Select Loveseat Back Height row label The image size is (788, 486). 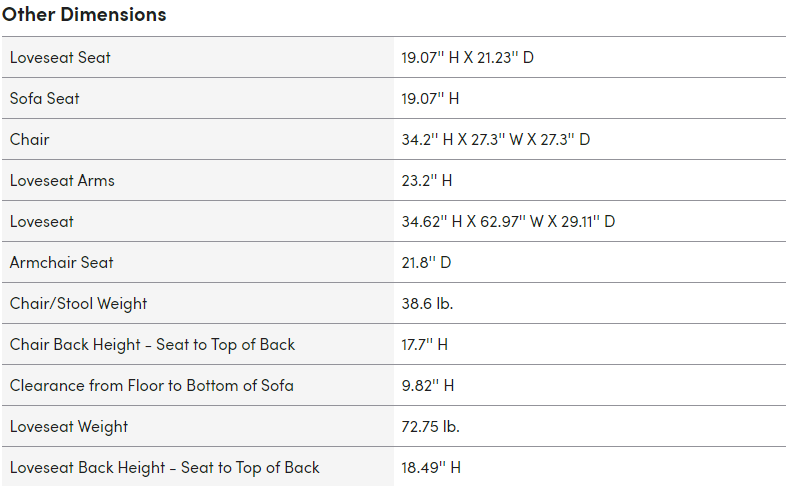tap(164, 468)
